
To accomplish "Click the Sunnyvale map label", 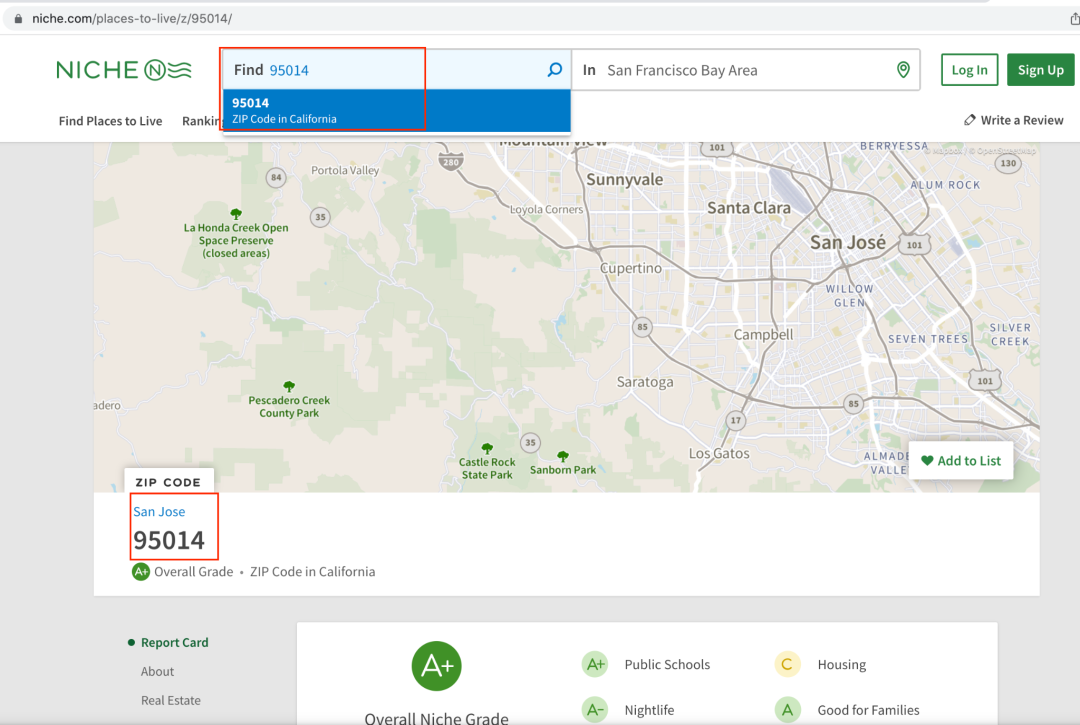I will (x=625, y=180).
